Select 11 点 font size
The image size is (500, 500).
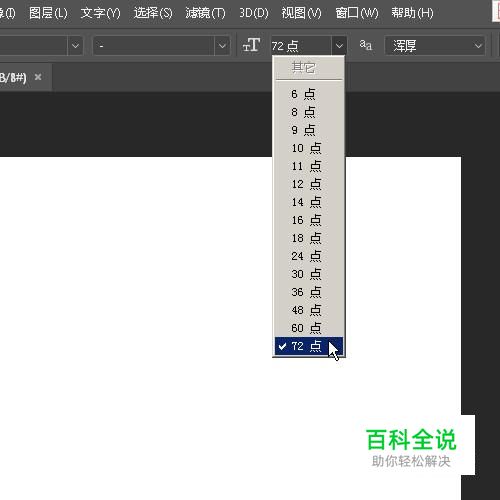point(309,166)
